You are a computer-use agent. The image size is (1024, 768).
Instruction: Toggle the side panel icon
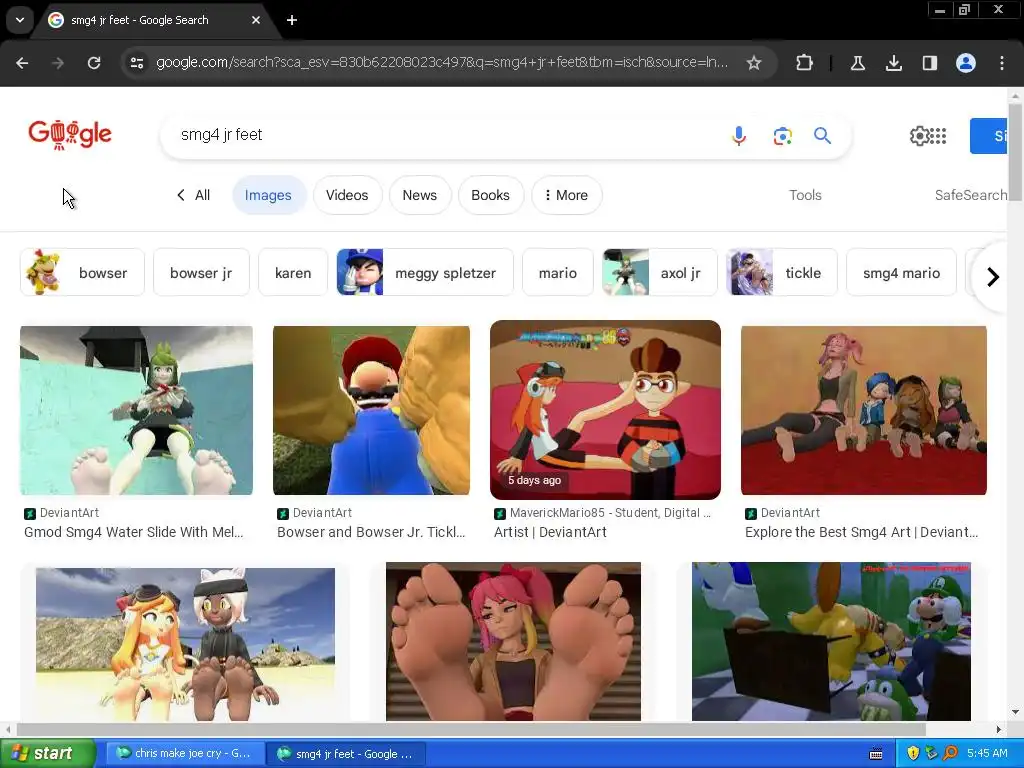[x=929, y=63]
